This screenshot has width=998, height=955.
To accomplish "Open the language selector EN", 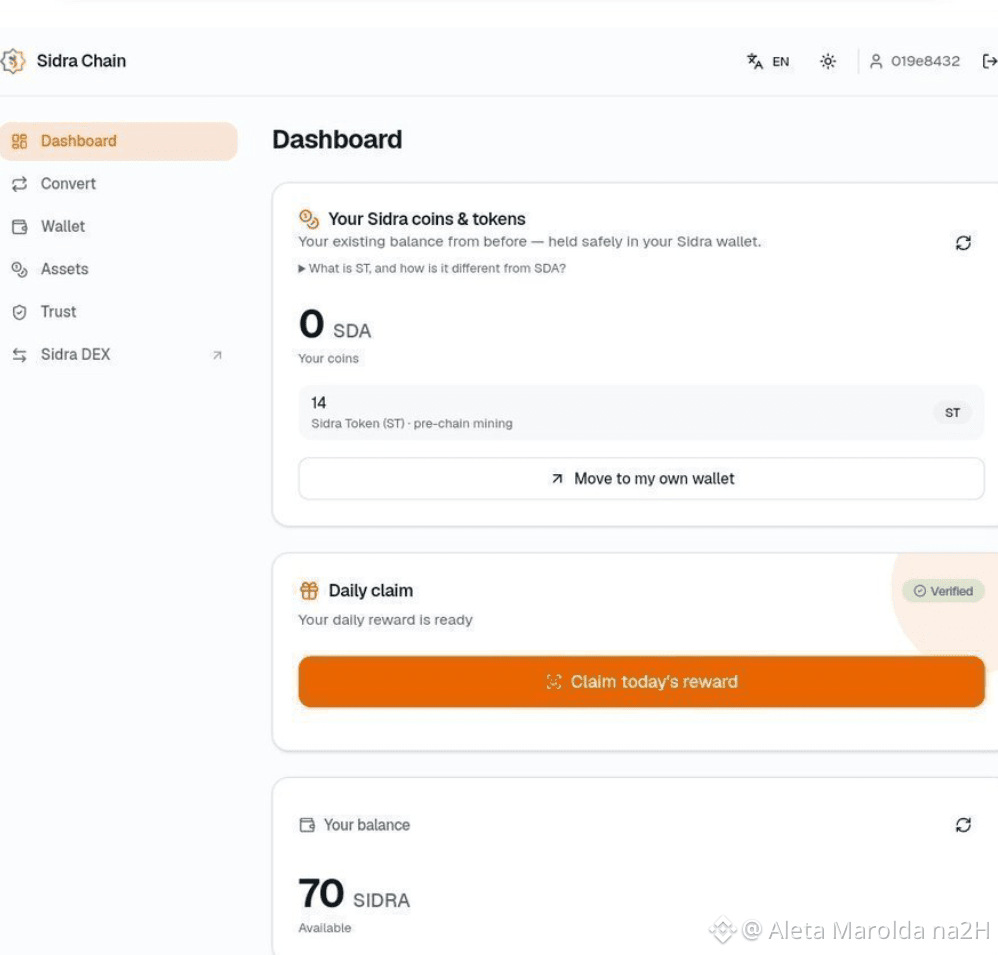I will point(768,62).
